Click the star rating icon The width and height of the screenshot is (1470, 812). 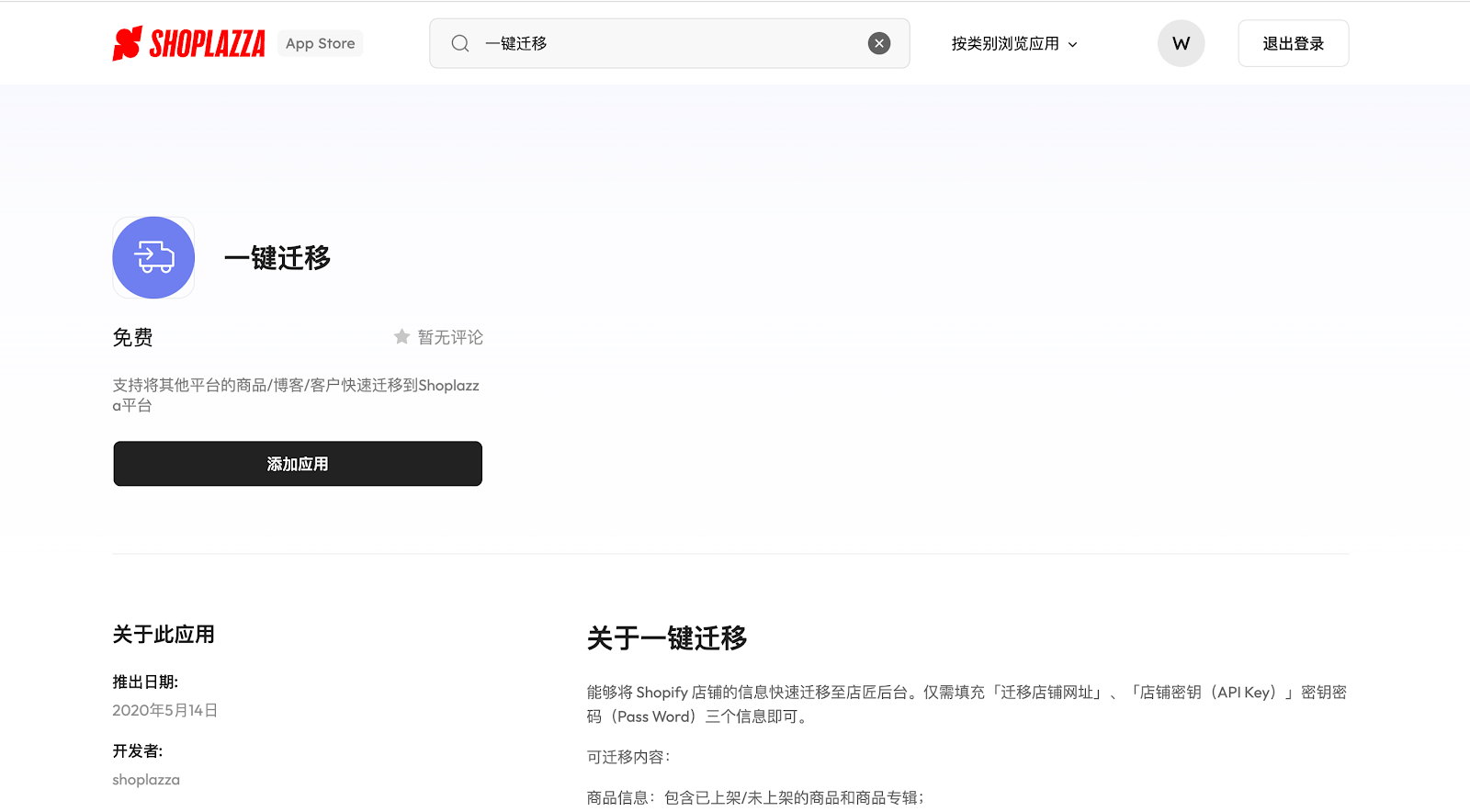tap(401, 337)
